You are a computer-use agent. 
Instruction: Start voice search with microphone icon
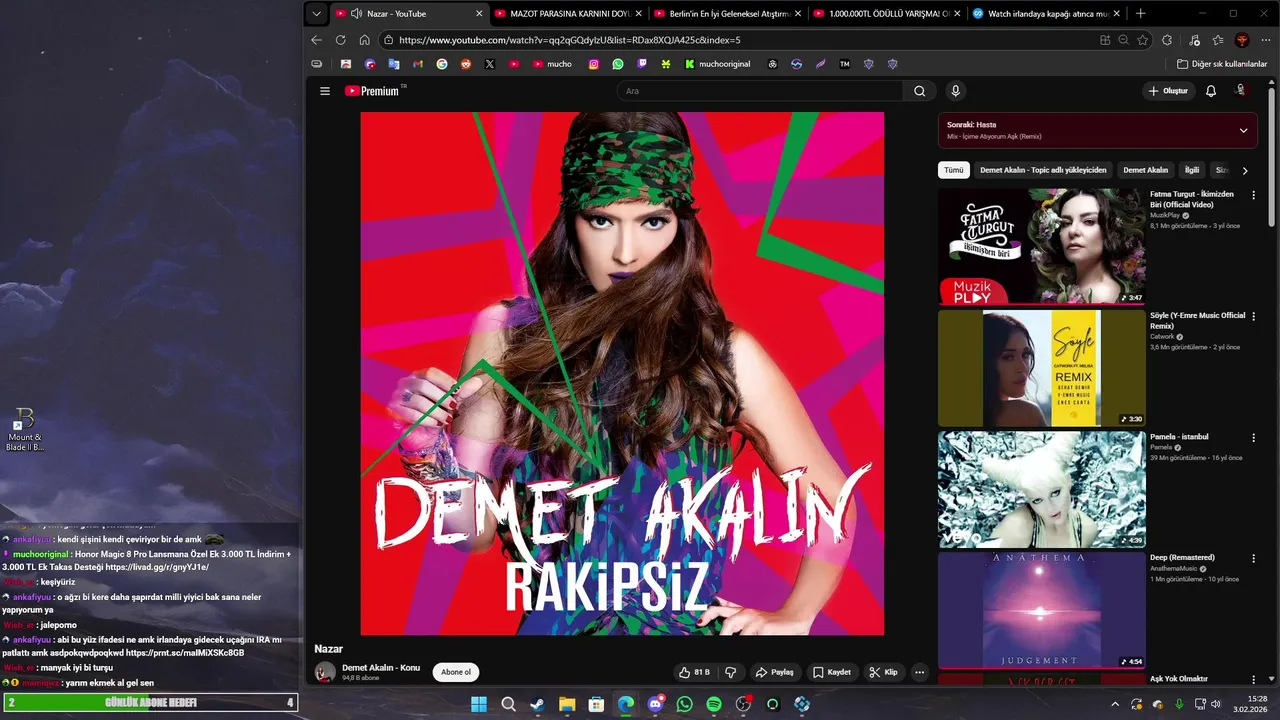pyautogui.click(x=955, y=91)
